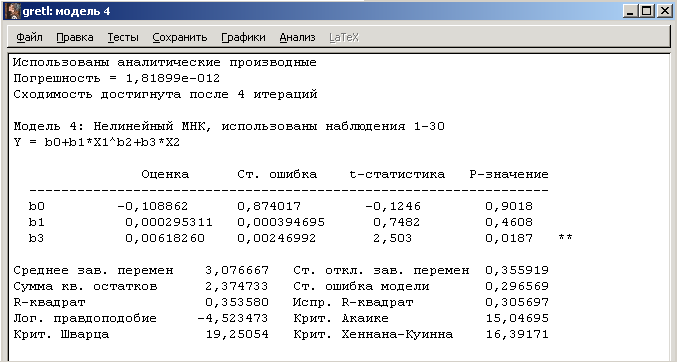Click the t-statistic -0,1246
677x363 pixels.
coord(392,206)
